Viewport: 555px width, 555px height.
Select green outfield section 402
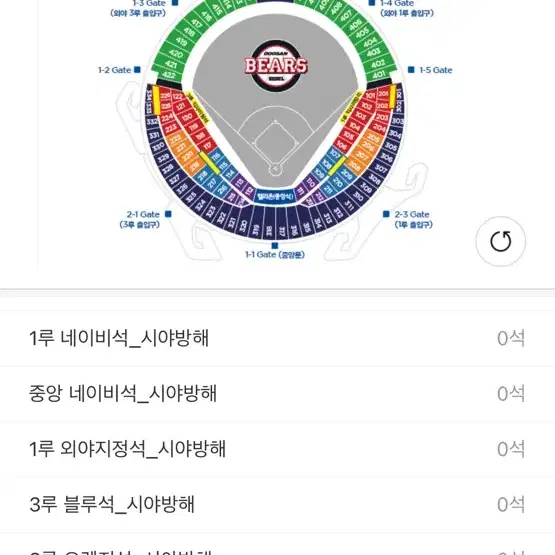click(x=378, y=63)
